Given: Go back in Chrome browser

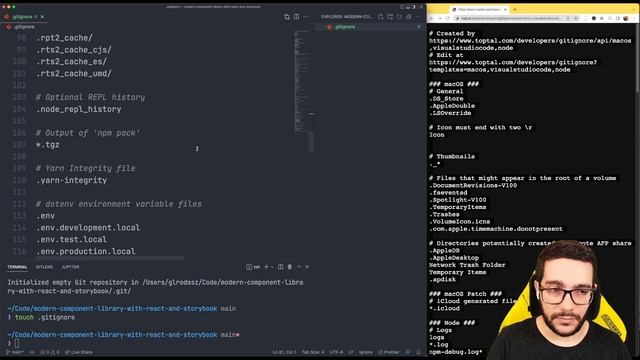Looking at the screenshot, I should [x=431, y=18].
